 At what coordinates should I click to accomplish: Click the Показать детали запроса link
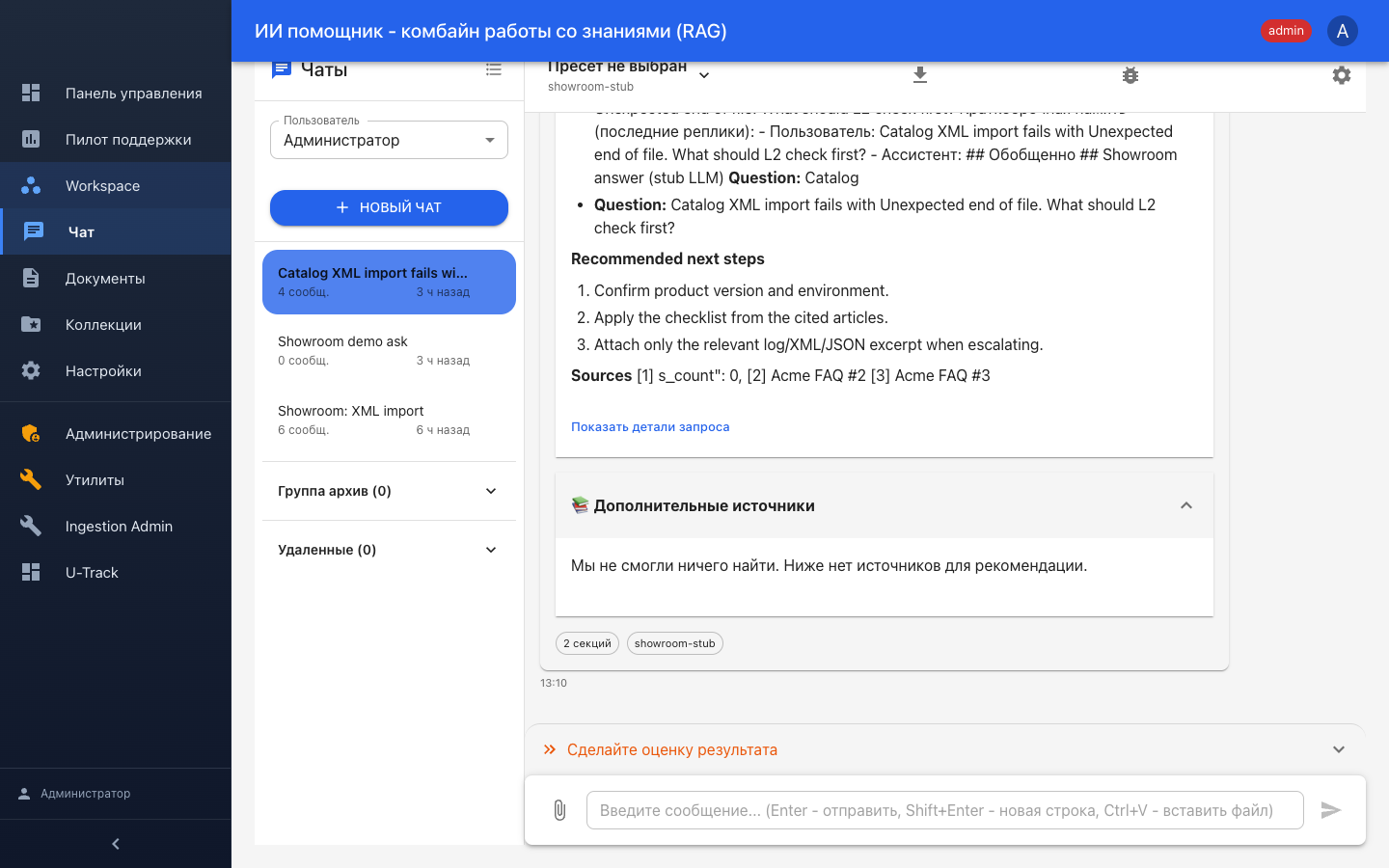click(x=650, y=426)
